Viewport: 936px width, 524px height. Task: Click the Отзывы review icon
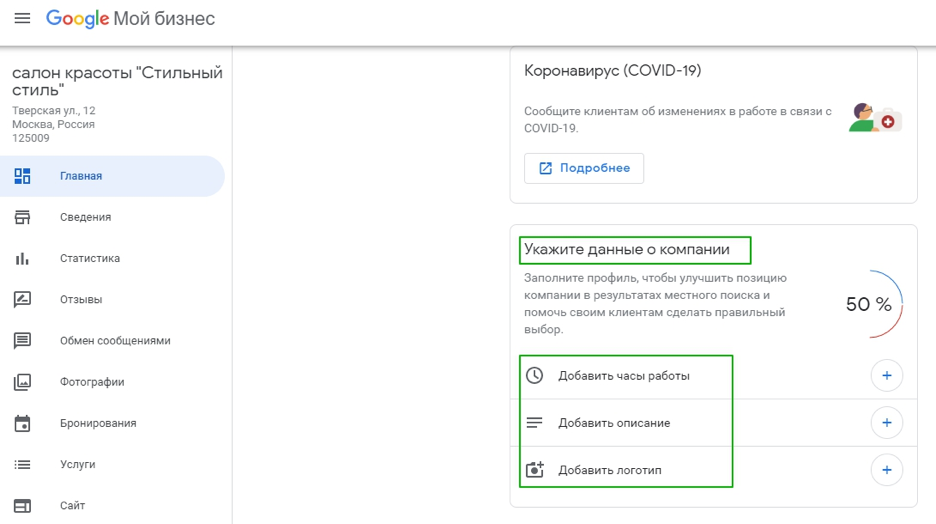pyautogui.click(x=22, y=299)
